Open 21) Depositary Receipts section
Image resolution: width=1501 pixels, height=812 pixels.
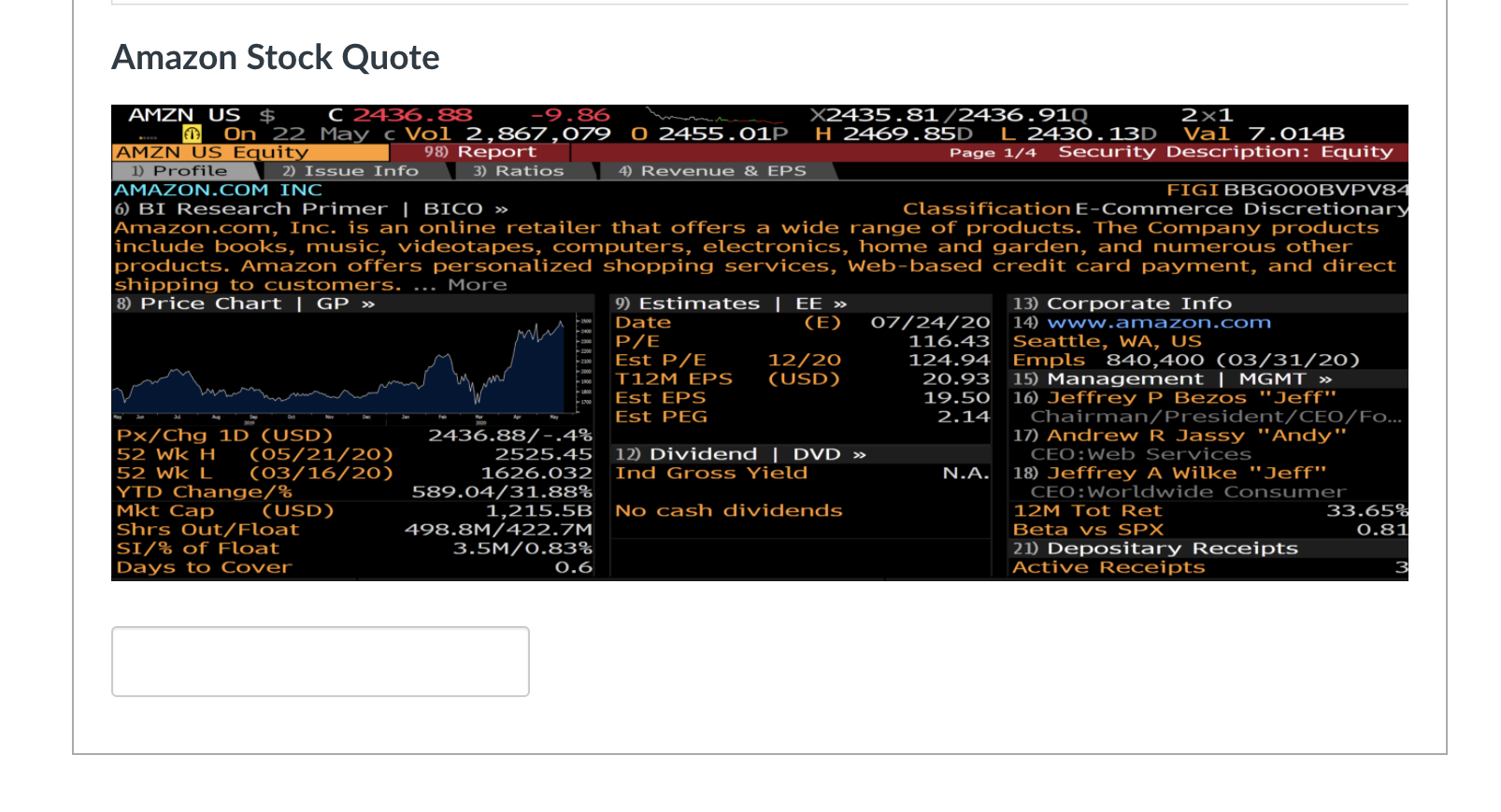(x=1155, y=548)
